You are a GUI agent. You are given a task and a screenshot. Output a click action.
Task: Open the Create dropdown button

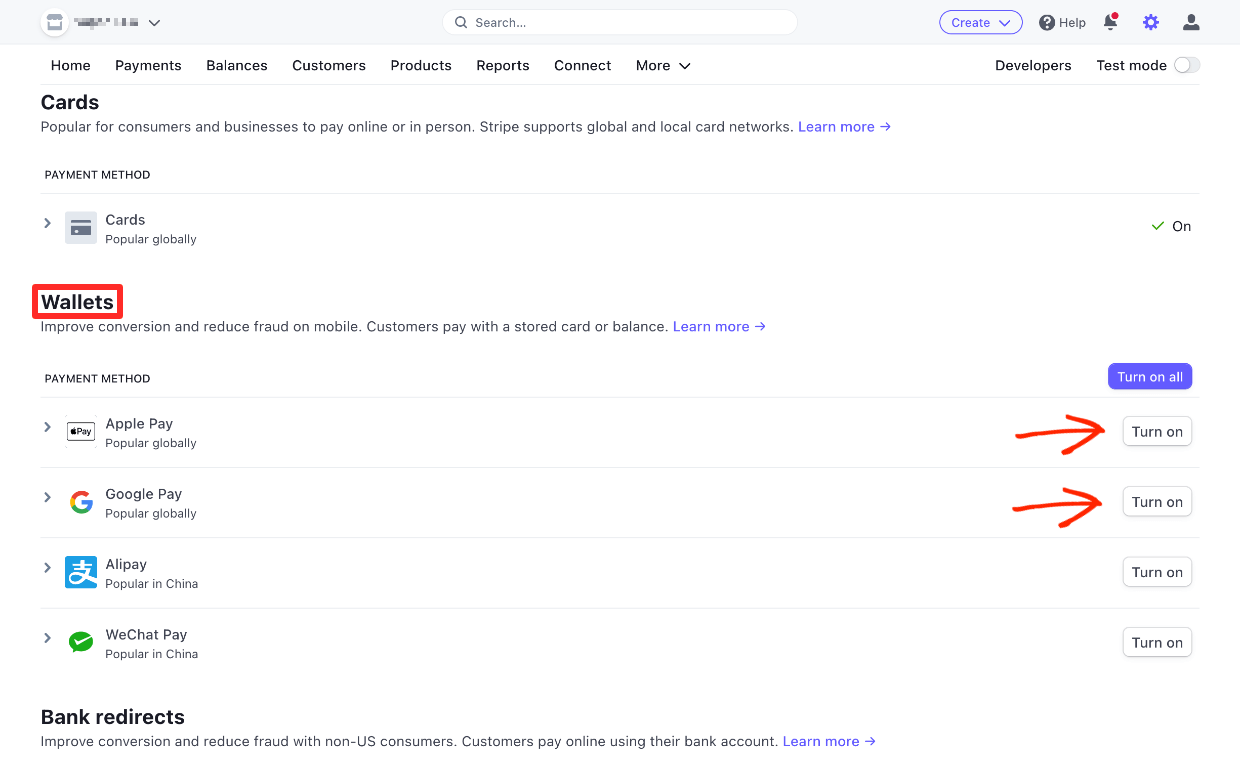980,22
